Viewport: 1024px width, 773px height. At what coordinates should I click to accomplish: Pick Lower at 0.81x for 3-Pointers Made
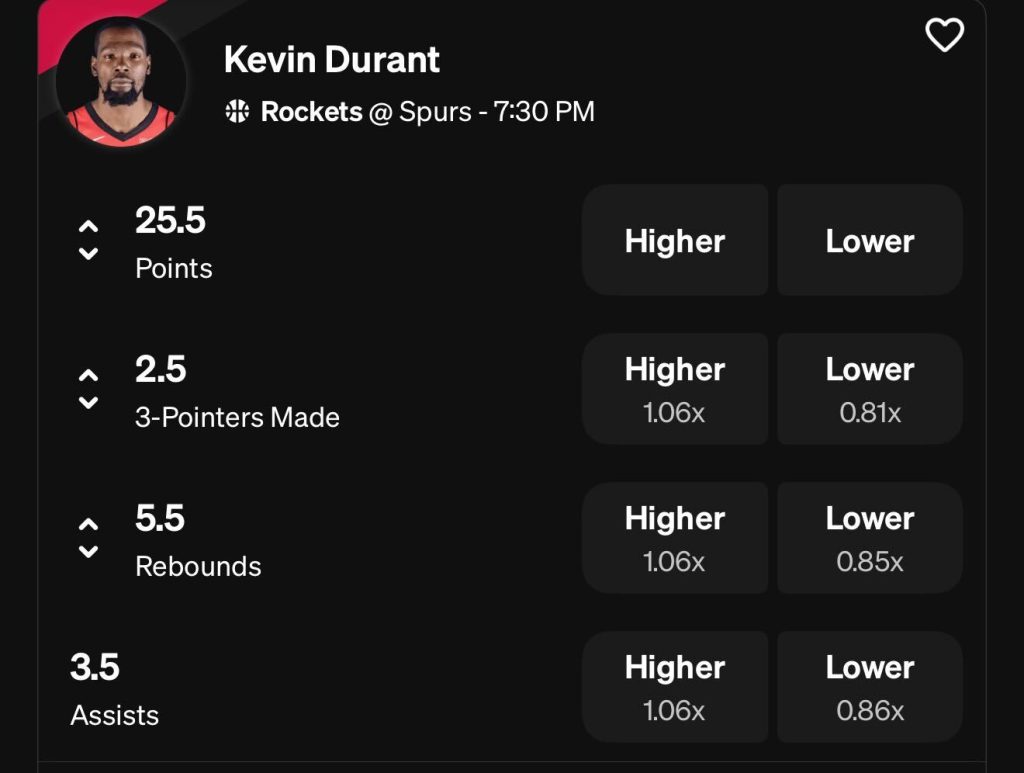point(868,388)
